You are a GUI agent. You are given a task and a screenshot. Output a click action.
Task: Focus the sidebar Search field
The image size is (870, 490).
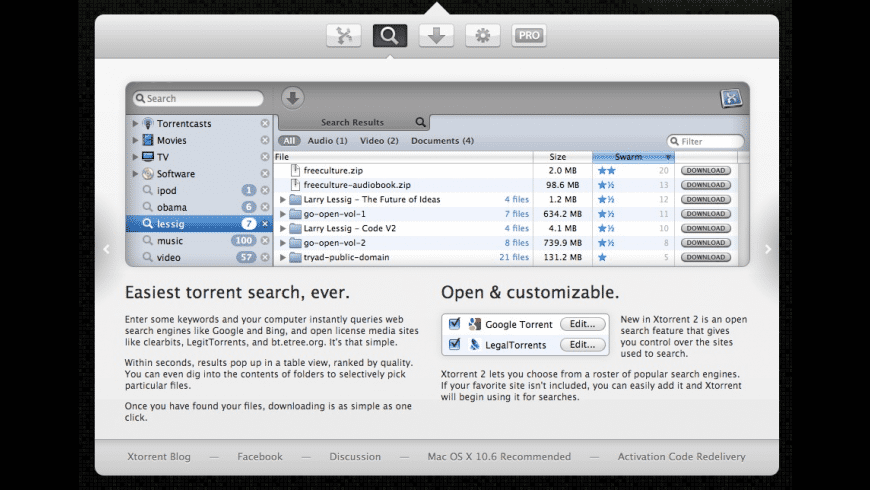(x=198, y=98)
